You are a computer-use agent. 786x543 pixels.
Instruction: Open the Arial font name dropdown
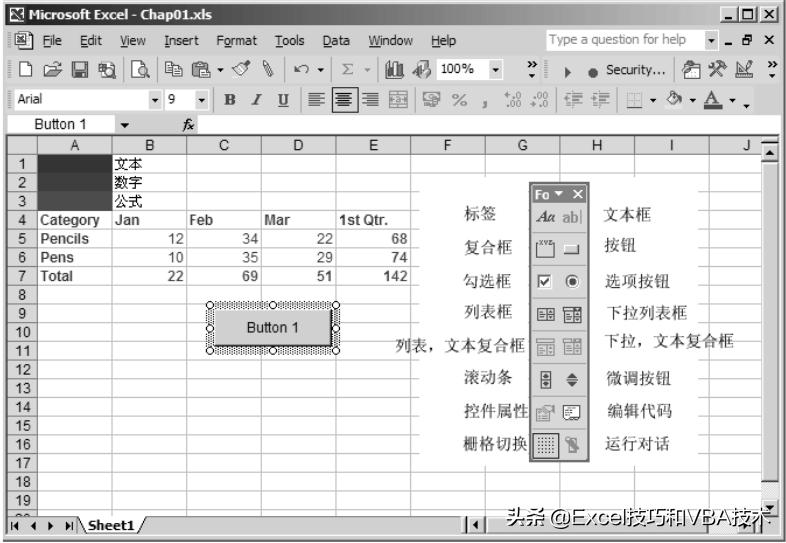point(155,100)
